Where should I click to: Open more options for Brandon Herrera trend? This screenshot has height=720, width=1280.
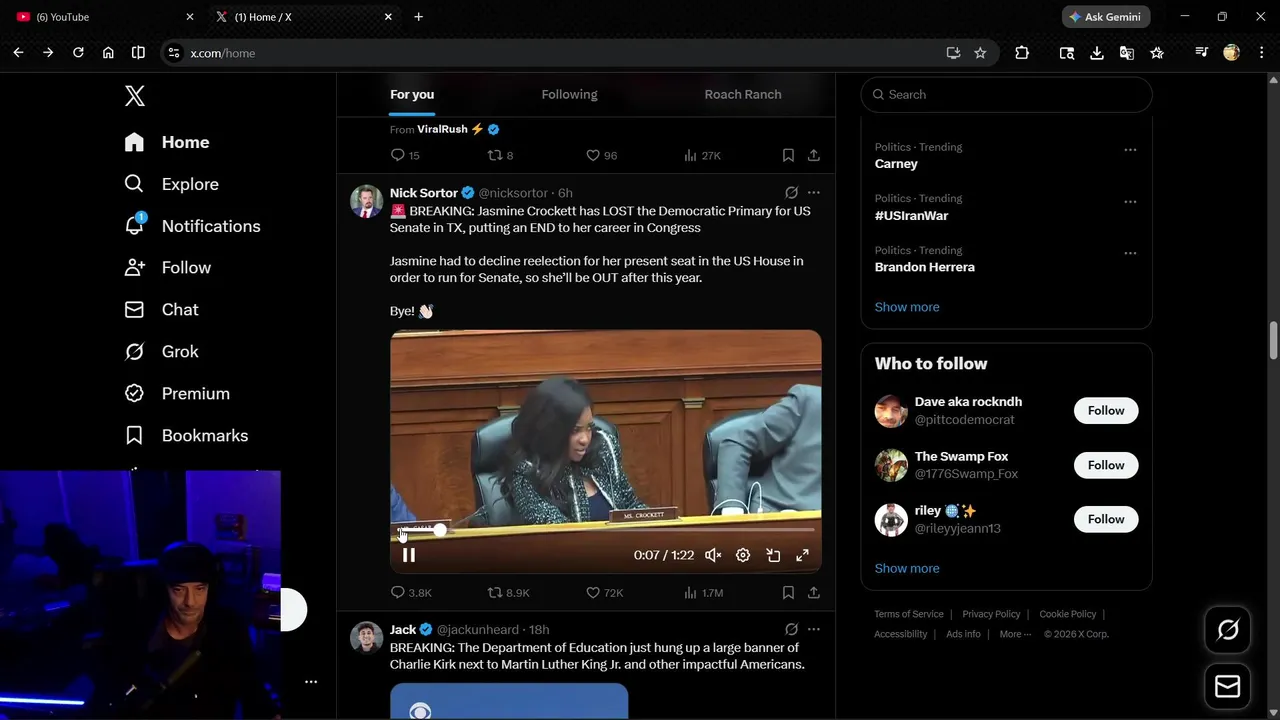pos(1130,254)
